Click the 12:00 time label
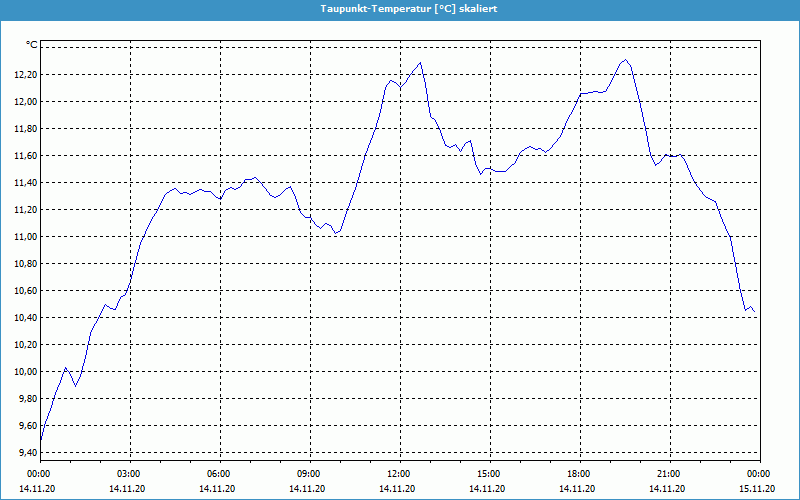The width and height of the screenshot is (800, 500). click(398, 473)
